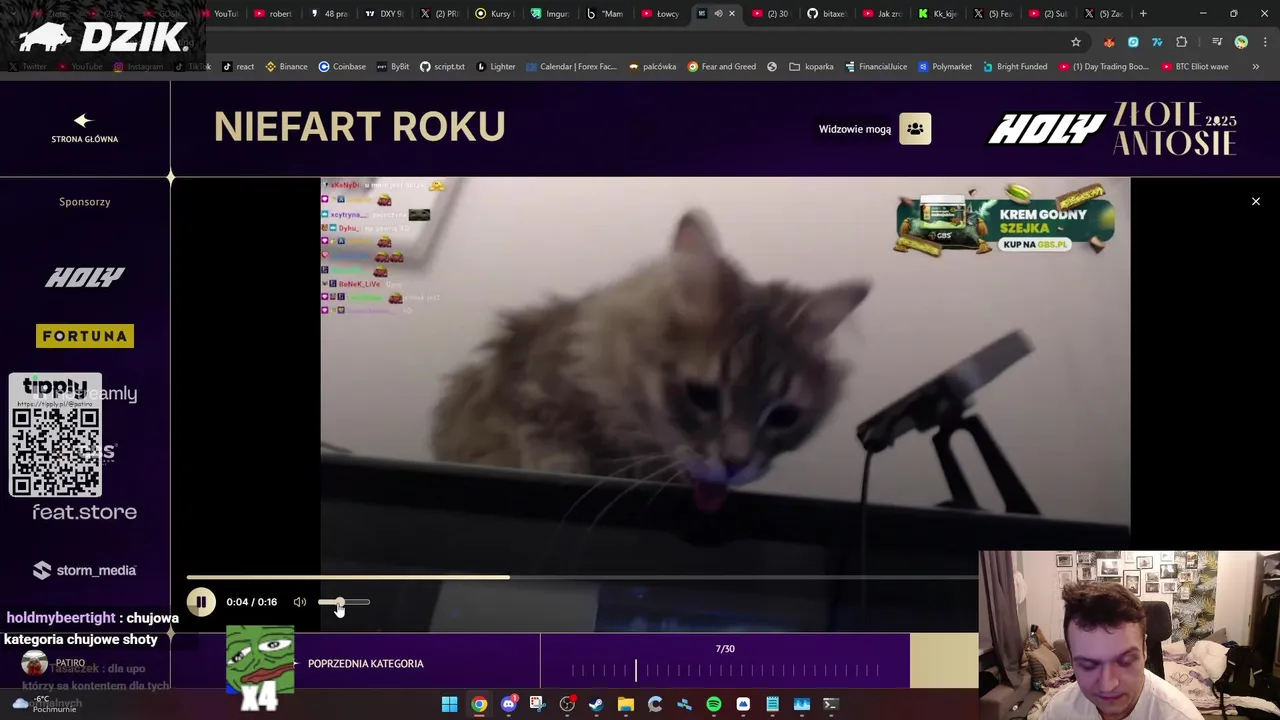Expand the koparka bookmark folder
The height and width of the screenshot is (720, 1280).
811,67
